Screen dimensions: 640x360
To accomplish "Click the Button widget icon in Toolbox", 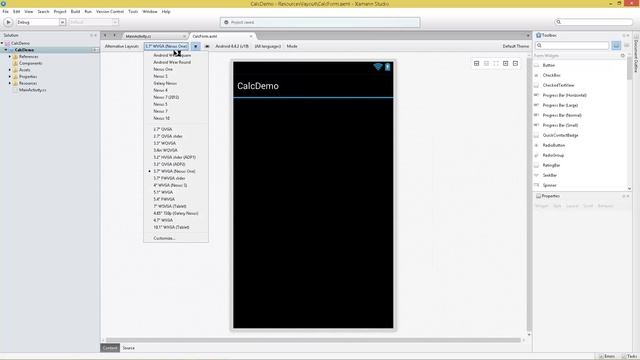I will 537,65.
